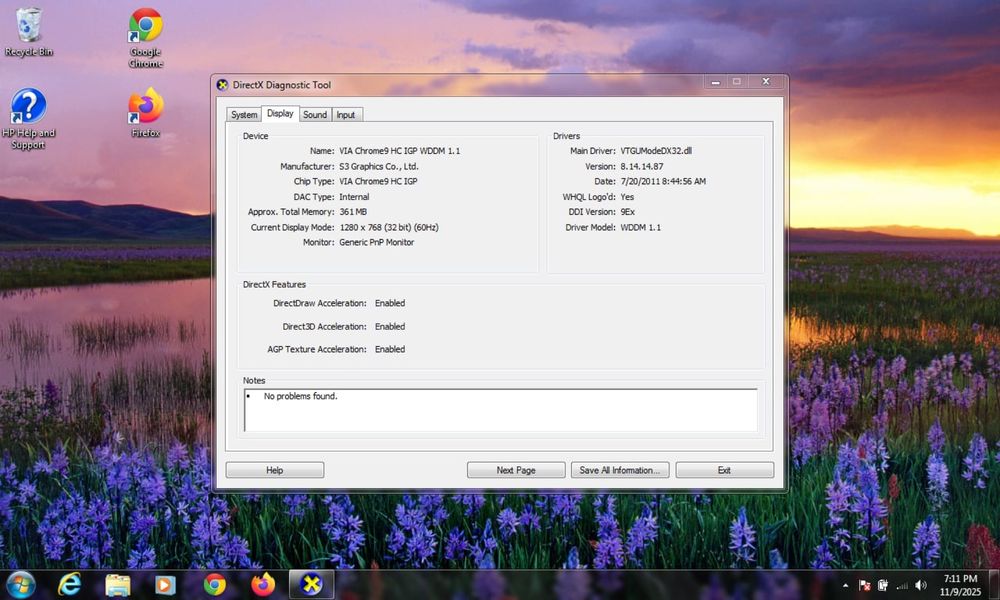This screenshot has width=1000, height=600.
Task: Open the network signal tray icon
Action: coord(902,585)
